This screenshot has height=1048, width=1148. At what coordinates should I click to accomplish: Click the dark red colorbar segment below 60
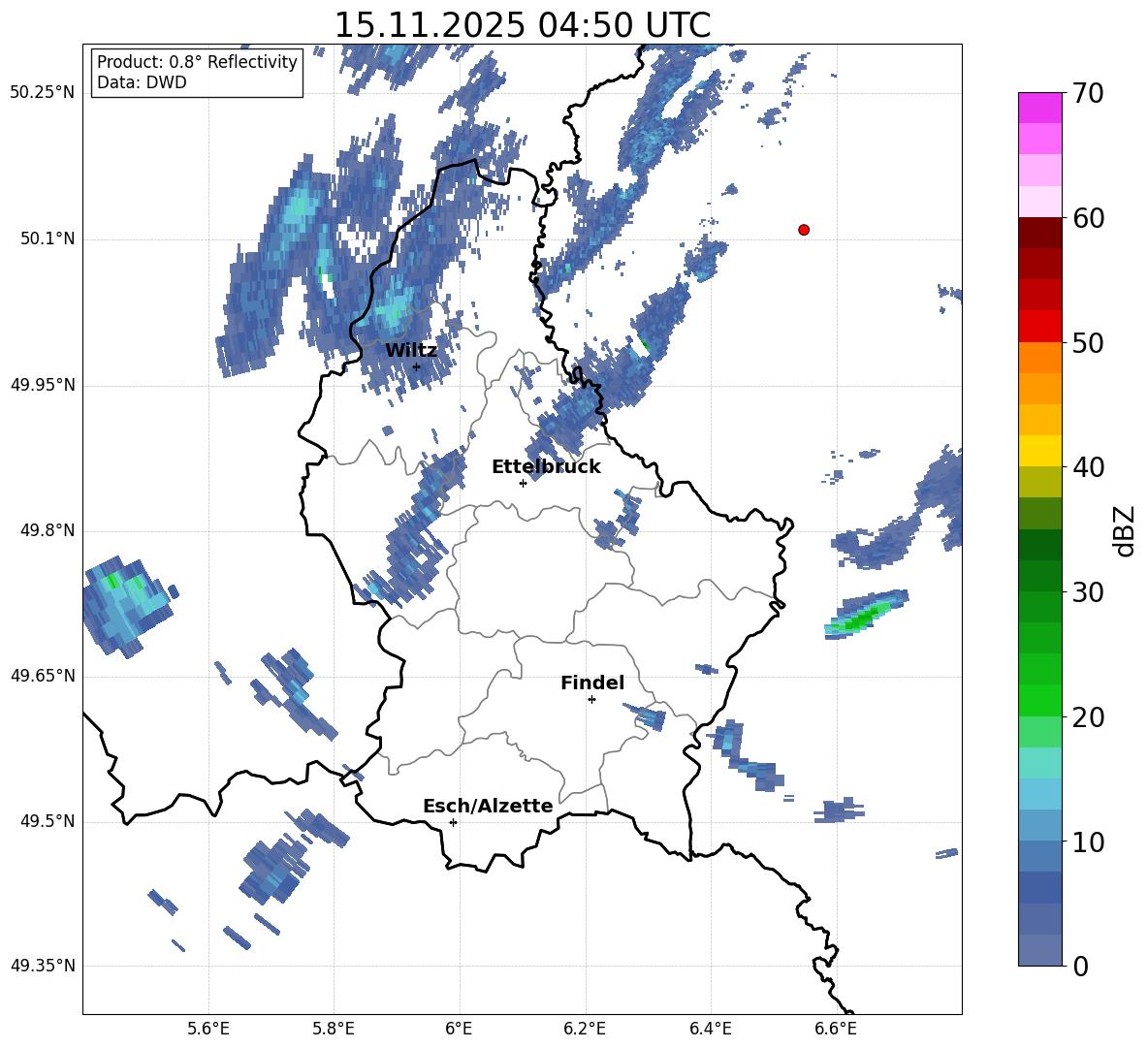[x=1039, y=232]
